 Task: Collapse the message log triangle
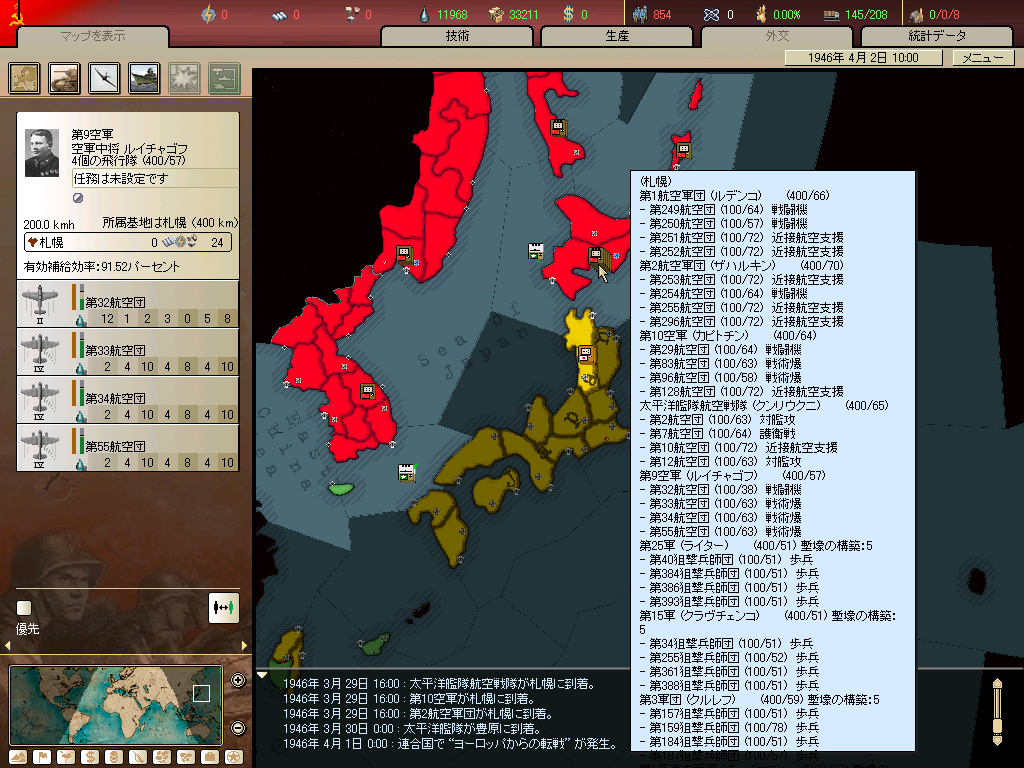tap(262, 675)
